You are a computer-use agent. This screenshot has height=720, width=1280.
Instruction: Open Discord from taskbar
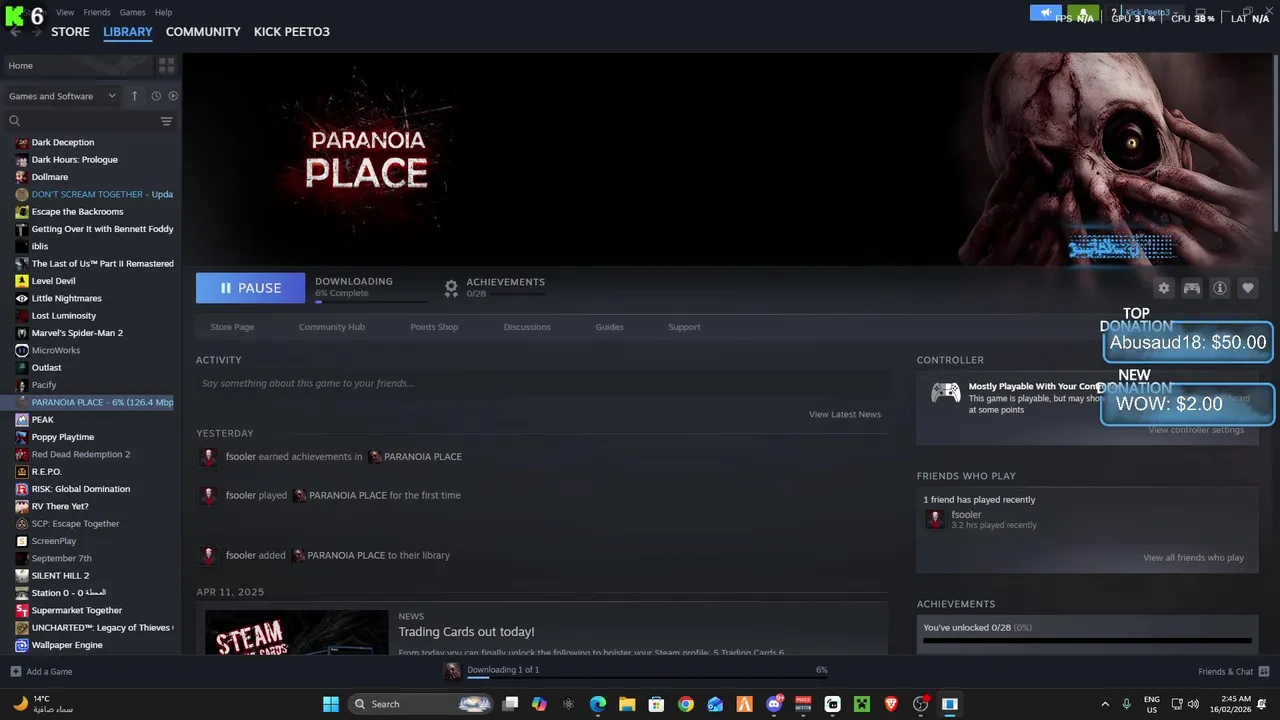774,704
